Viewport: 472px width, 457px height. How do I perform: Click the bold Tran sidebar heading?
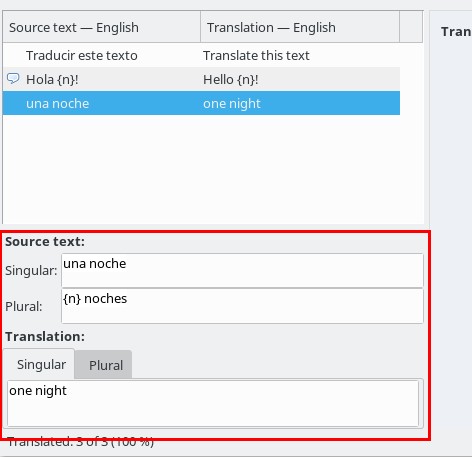[x=456, y=32]
